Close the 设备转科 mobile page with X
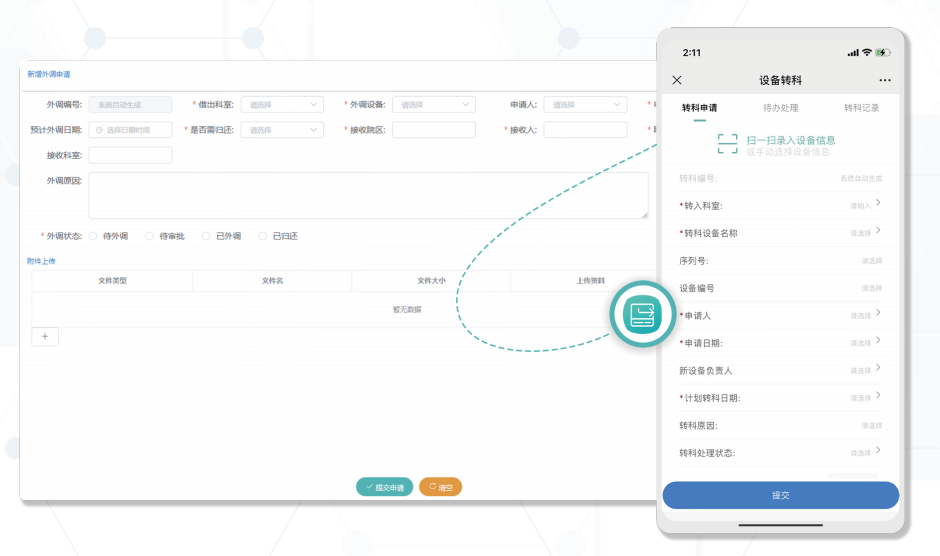This screenshot has height=556, width=940. (677, 80)
